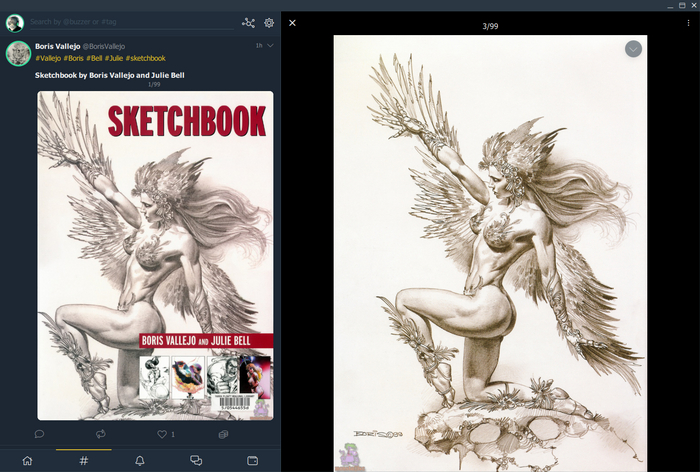The height and width of the screenshot is (472, 700).
Task: Rebuzz the post with repeat icon
Action: [x=101, y=434]
